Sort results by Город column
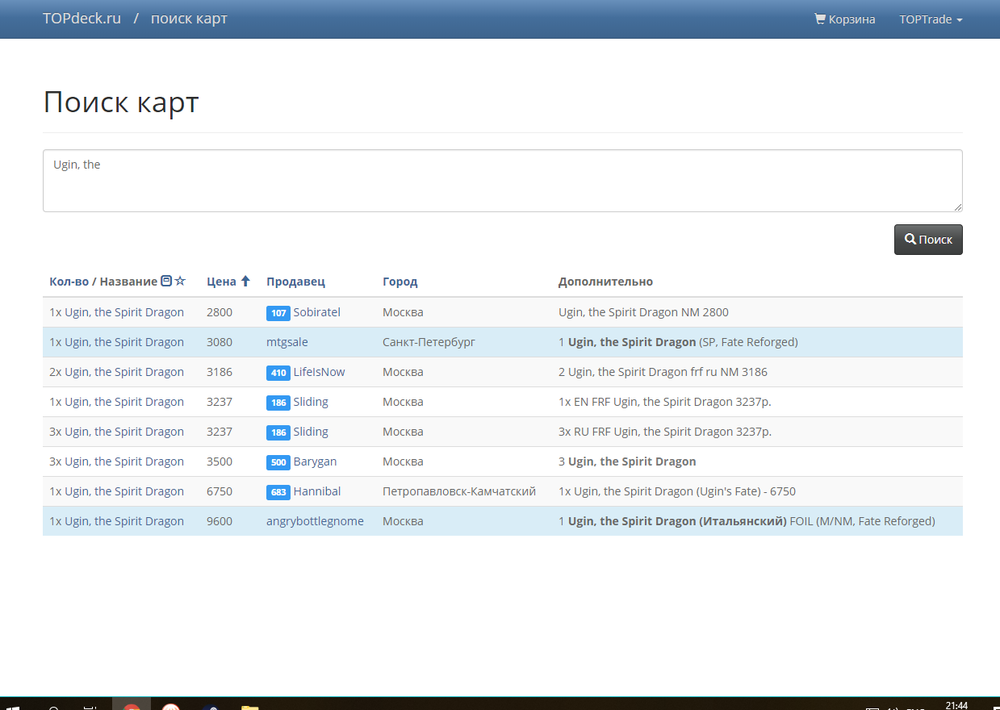 [x=400, y=282]
